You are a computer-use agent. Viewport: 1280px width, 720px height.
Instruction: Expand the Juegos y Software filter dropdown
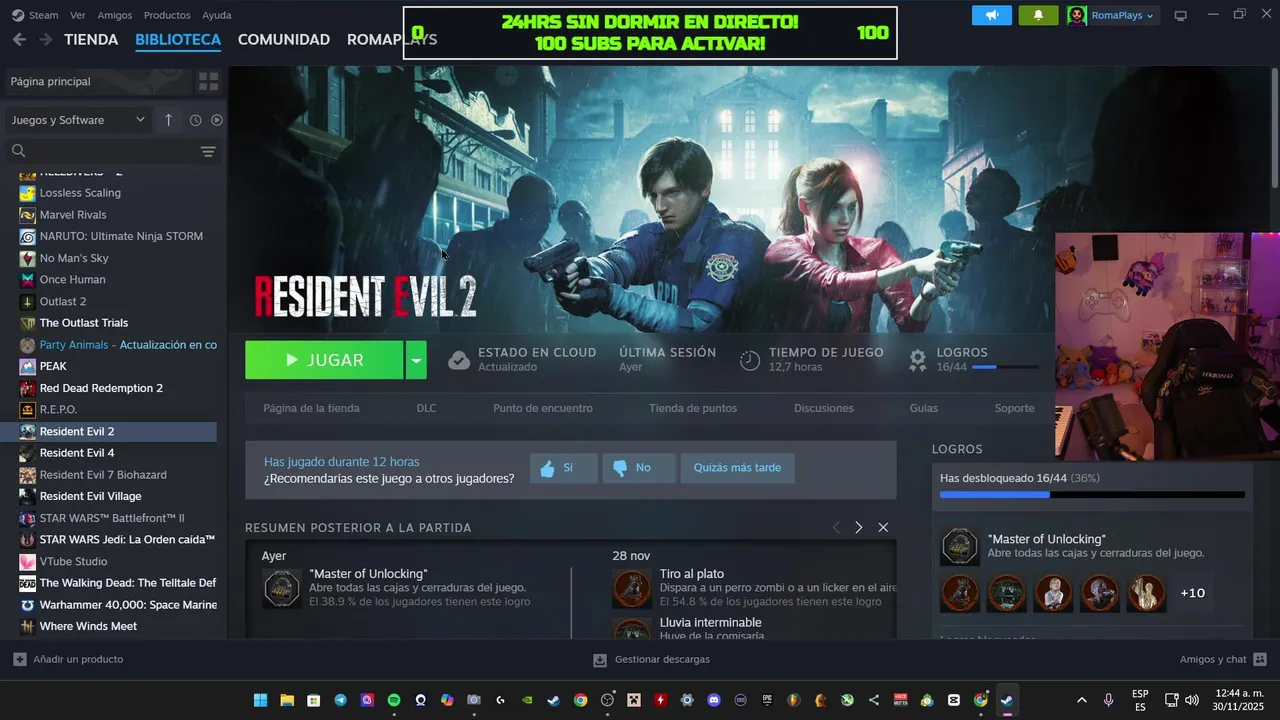78,120
